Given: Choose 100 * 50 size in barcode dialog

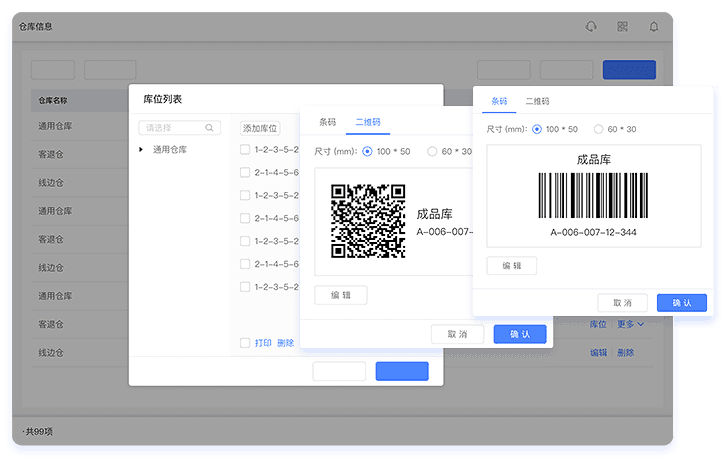Looking at the screenshot, I should [x=537, y=129].
